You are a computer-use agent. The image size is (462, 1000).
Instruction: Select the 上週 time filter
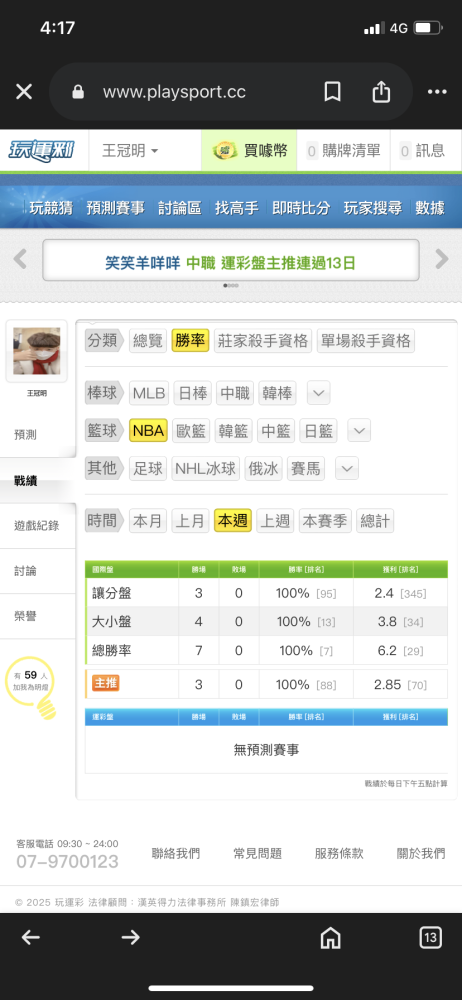tap(275, 521)
